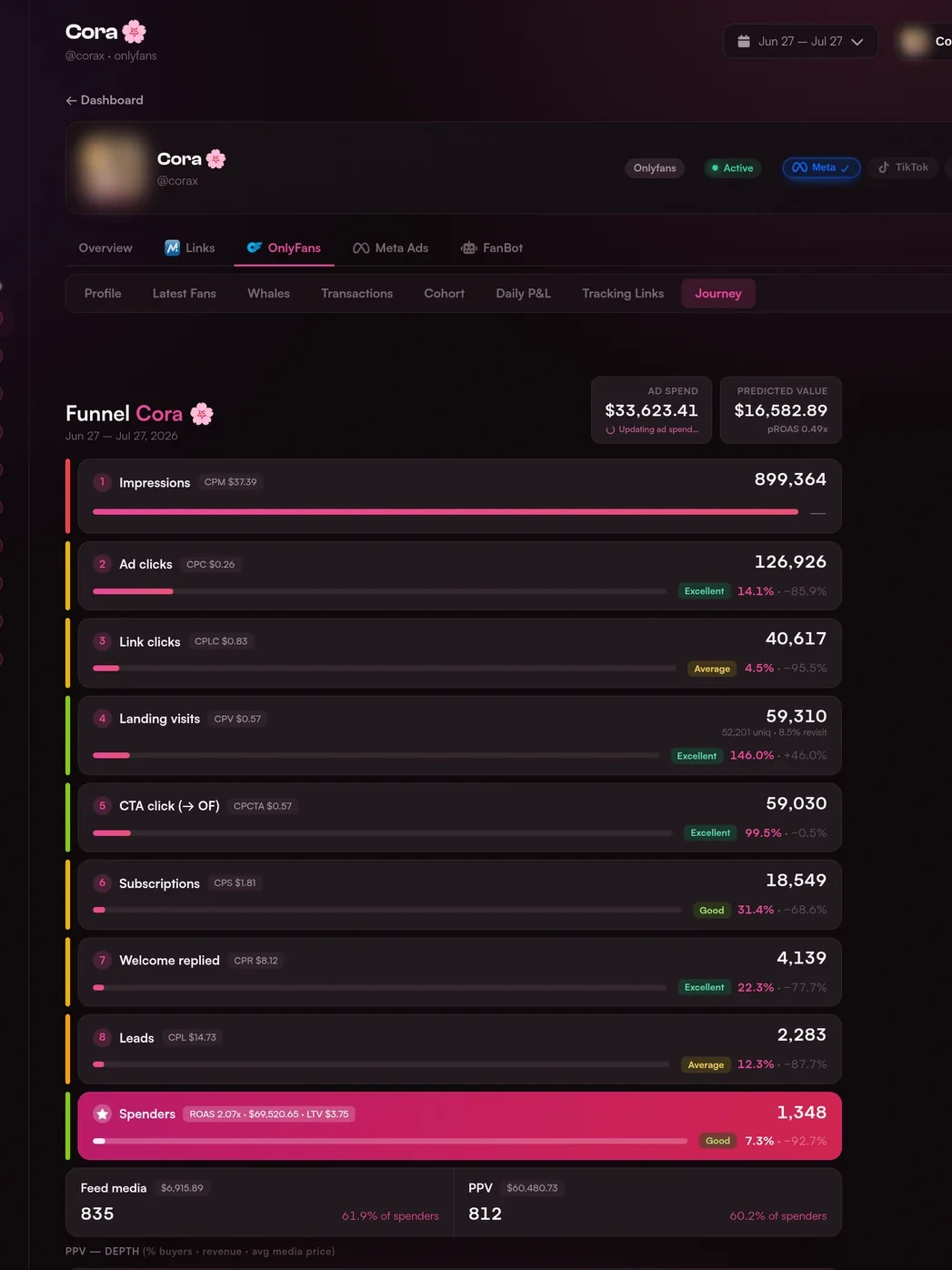This screenshot has height=1270, width=952.
Task: Click the Links tab M icon
Action: tap(172, 247)
